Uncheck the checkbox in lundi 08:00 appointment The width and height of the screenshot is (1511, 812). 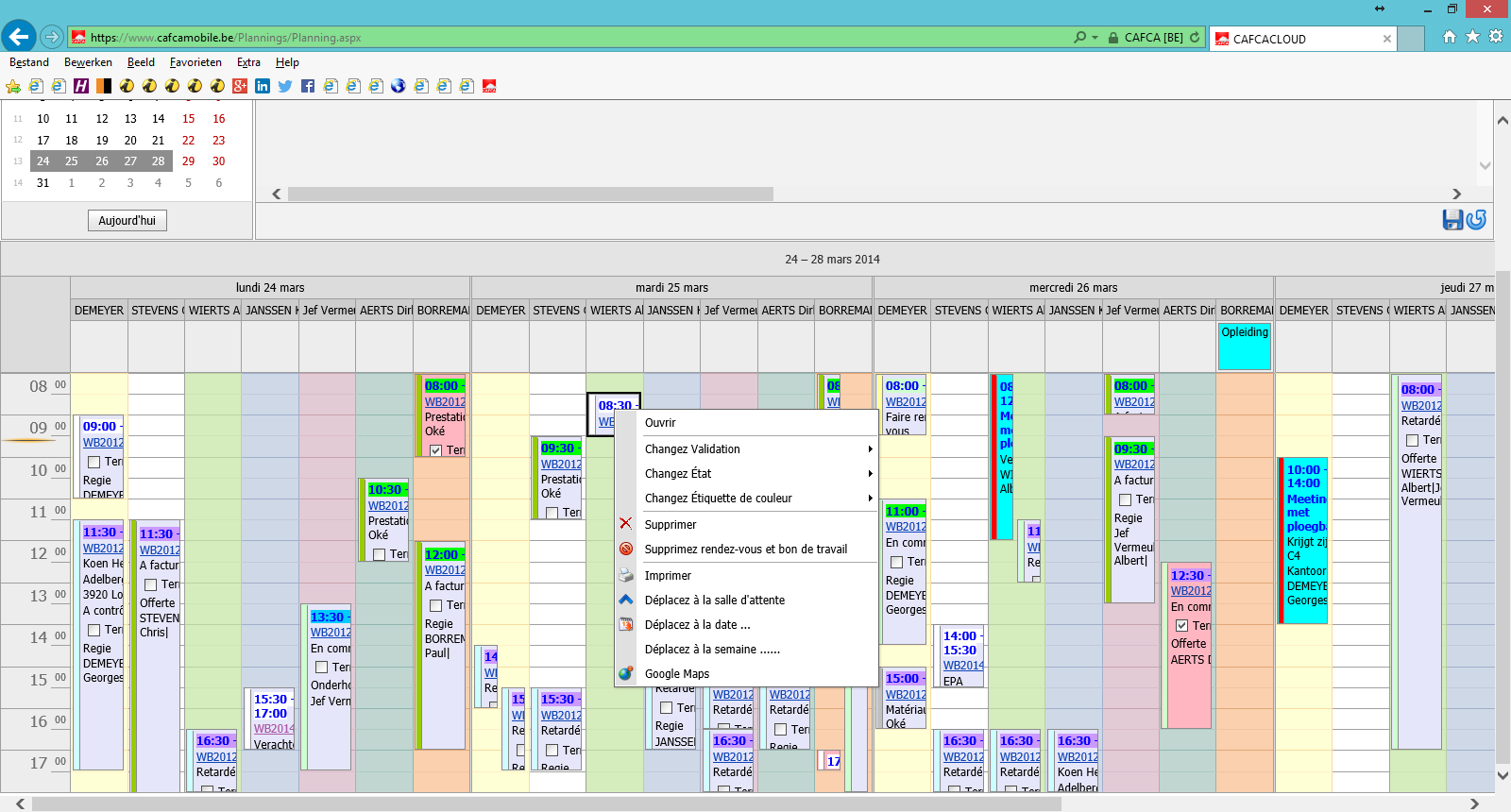(435, 450)
